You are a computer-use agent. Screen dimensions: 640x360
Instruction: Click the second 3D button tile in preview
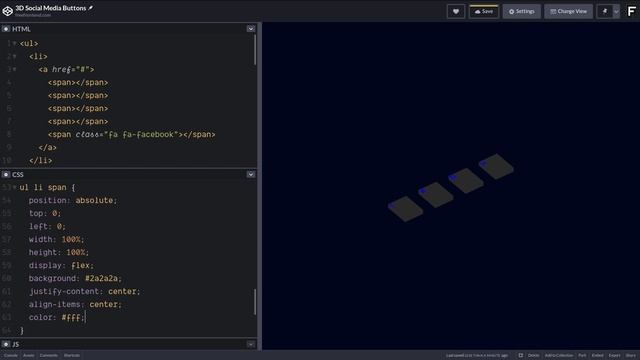(x=436, y=195)
